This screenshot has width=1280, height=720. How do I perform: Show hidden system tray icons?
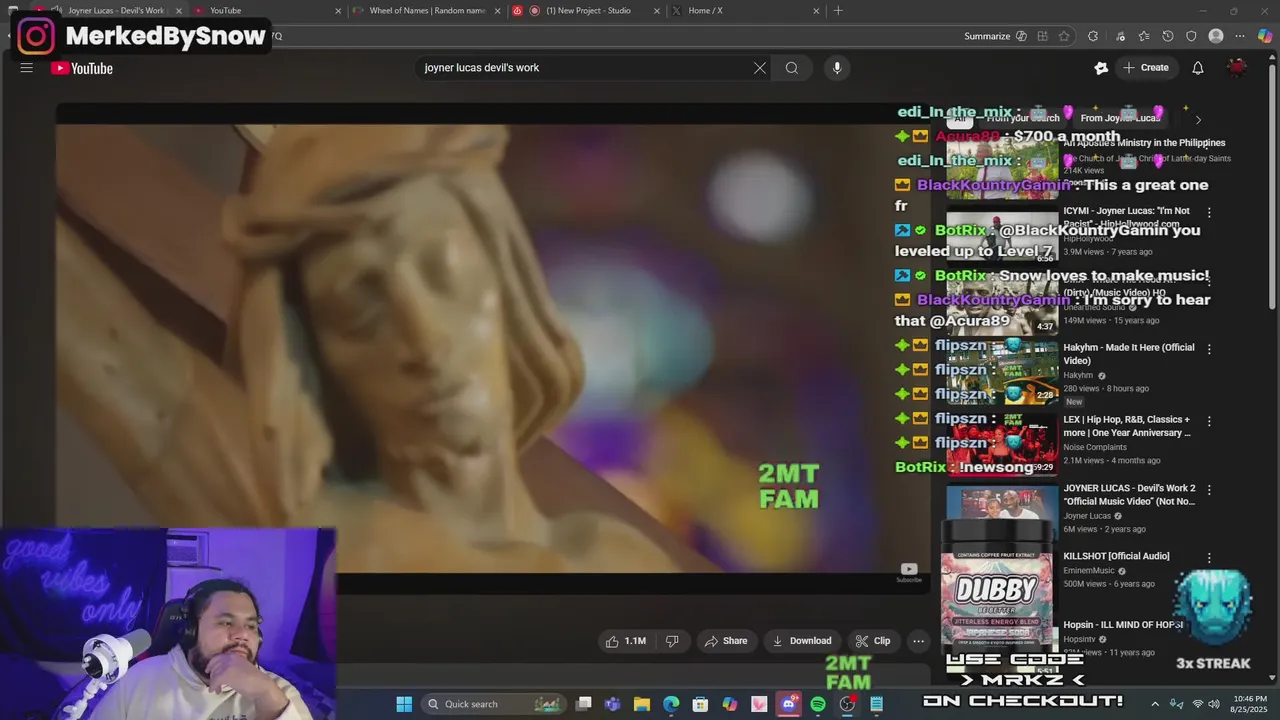pos(1155,704)
